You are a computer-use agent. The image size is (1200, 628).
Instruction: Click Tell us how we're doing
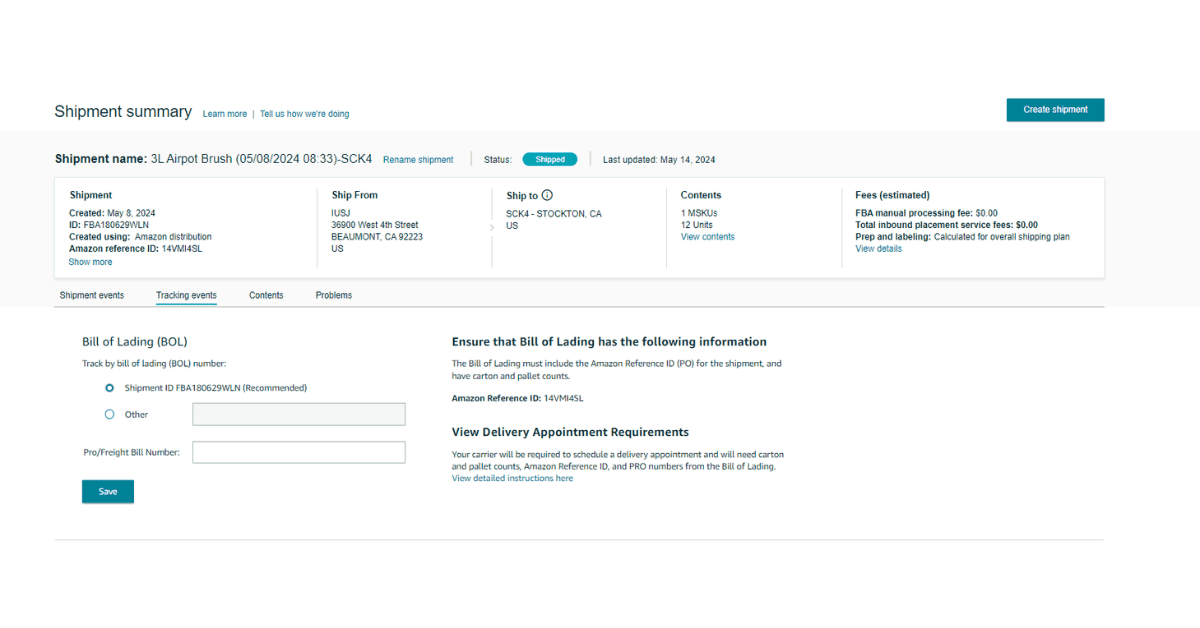tap(304, 114)
